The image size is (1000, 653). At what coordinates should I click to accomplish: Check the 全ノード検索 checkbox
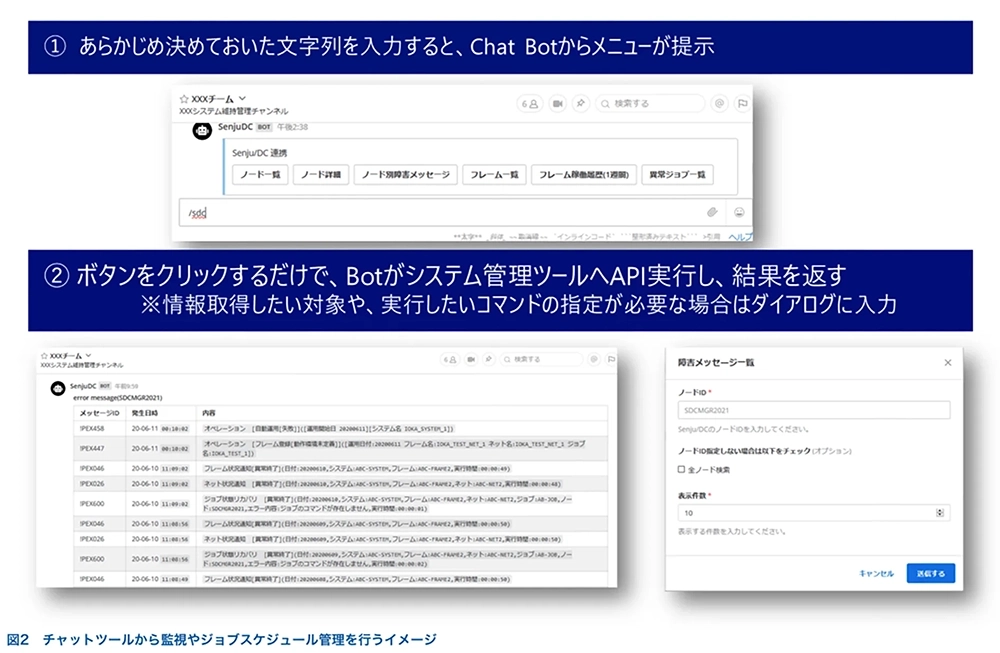pyautogui.click(x=681, y=469)
